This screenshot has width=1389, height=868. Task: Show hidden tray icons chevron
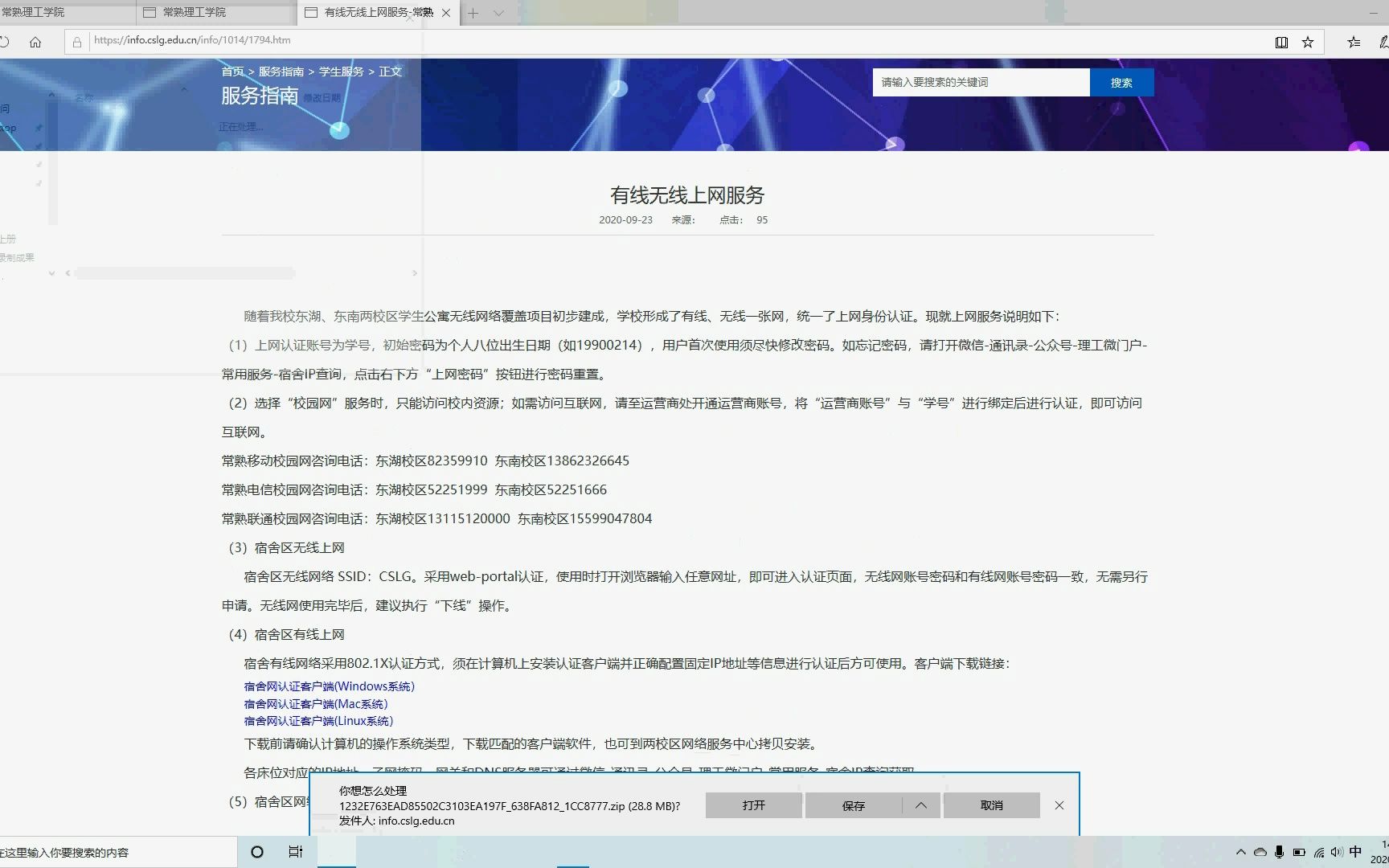(1241, 852)
